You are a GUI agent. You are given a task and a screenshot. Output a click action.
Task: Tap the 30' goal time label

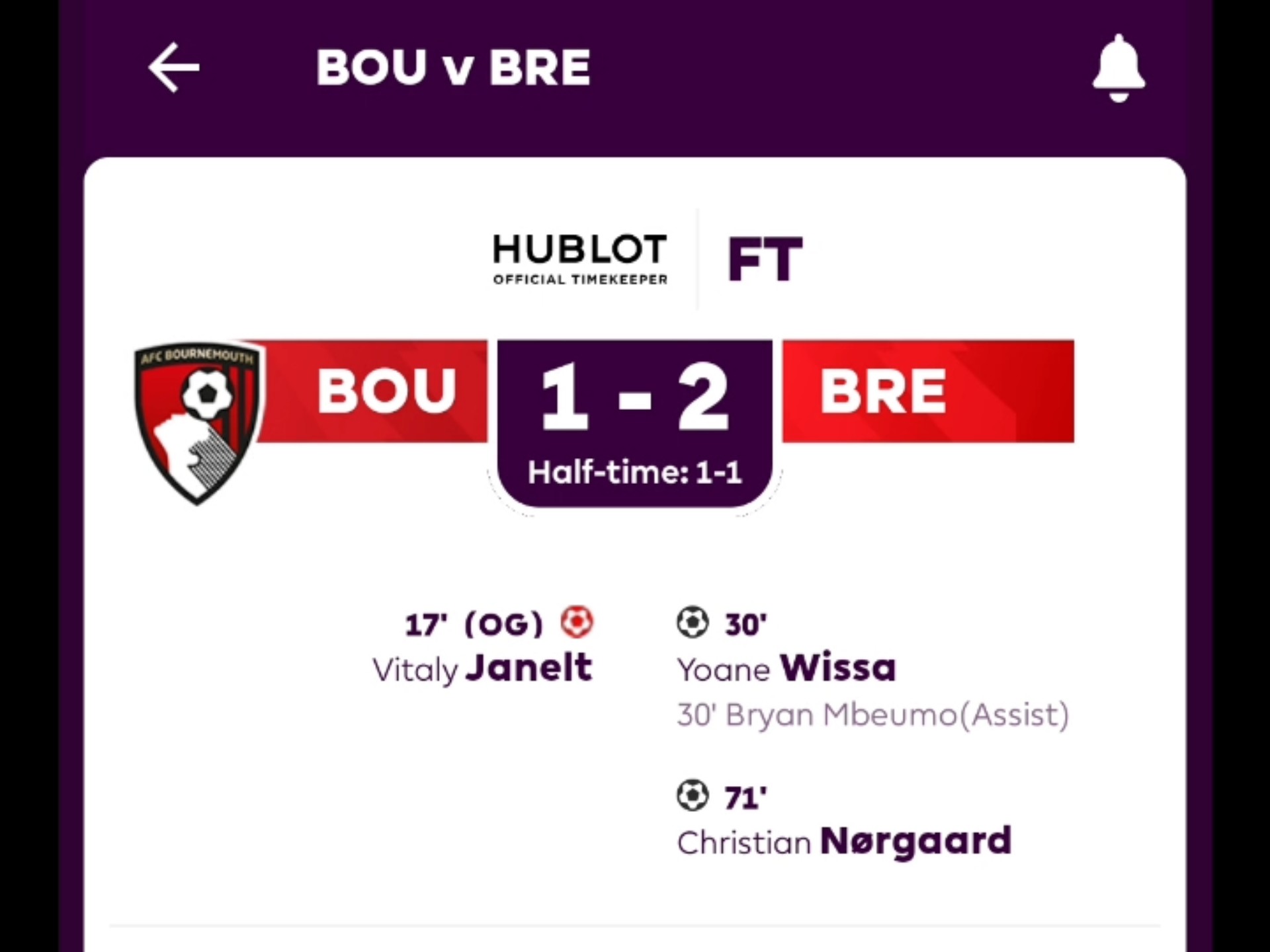pyautogui.click(x=745, y=624)
